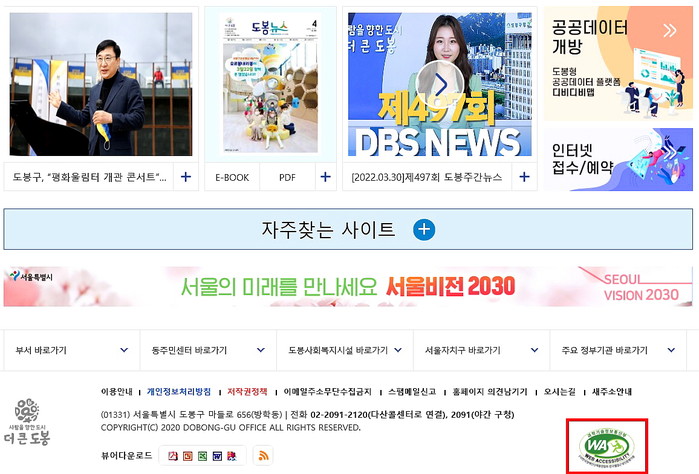
Task: Click the plus icon beside 자주찾는 사이트
Action: pyautogui.click(x=424, y=230)
